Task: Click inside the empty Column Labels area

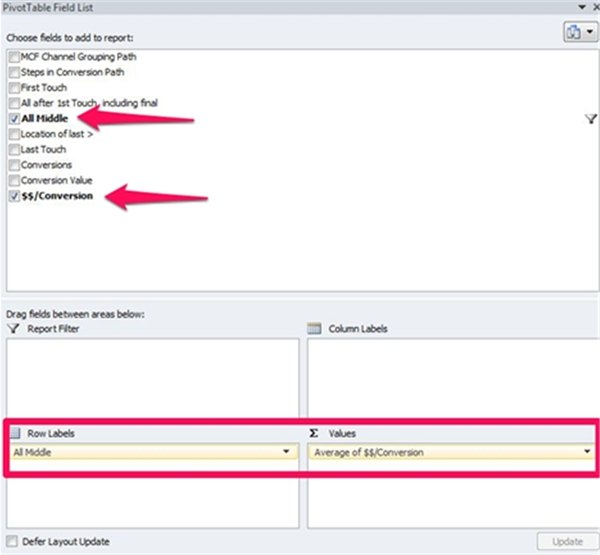Action: tap(450, 375)
